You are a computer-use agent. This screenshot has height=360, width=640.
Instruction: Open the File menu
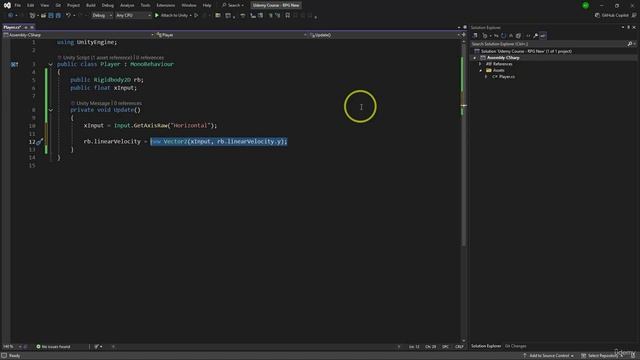(18, 5)
